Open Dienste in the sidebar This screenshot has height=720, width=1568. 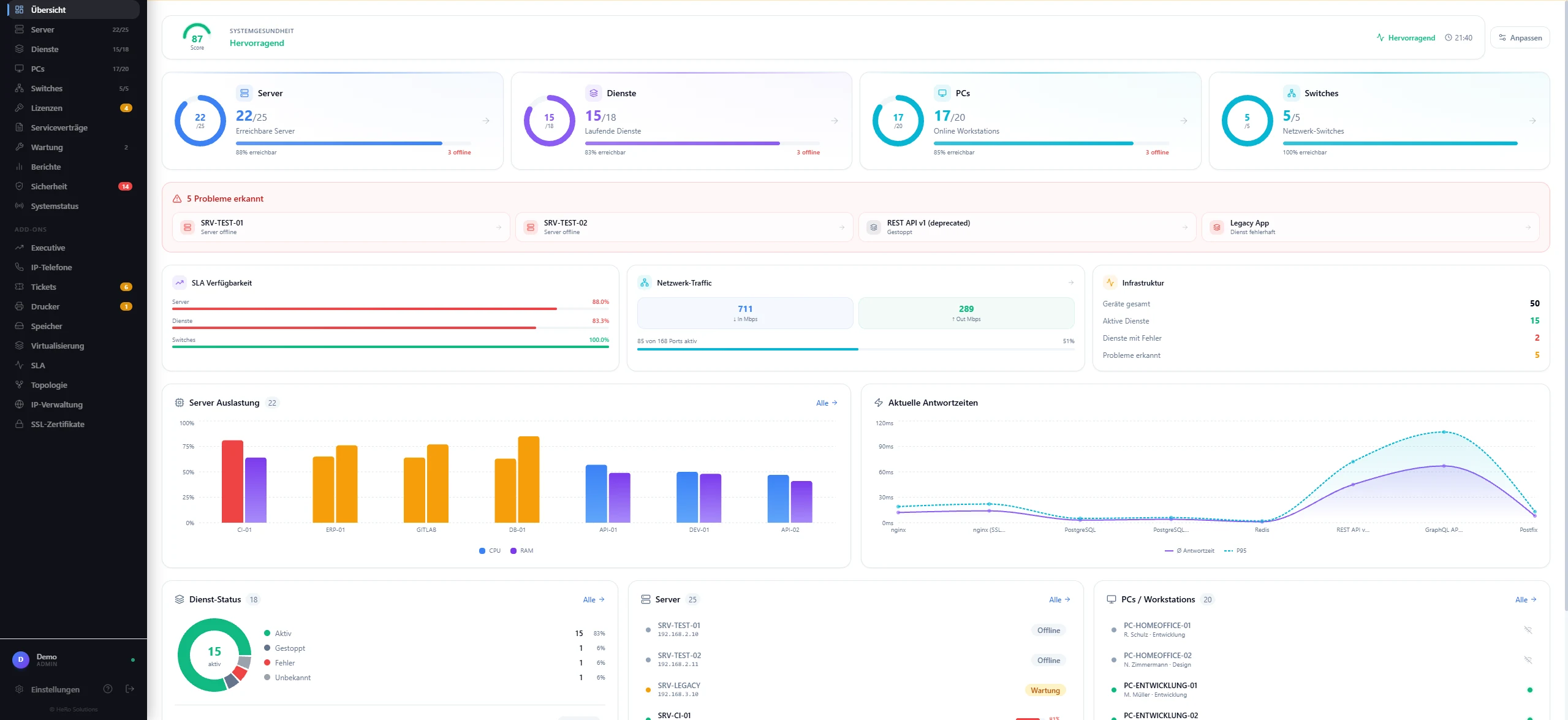click(73, 49)
